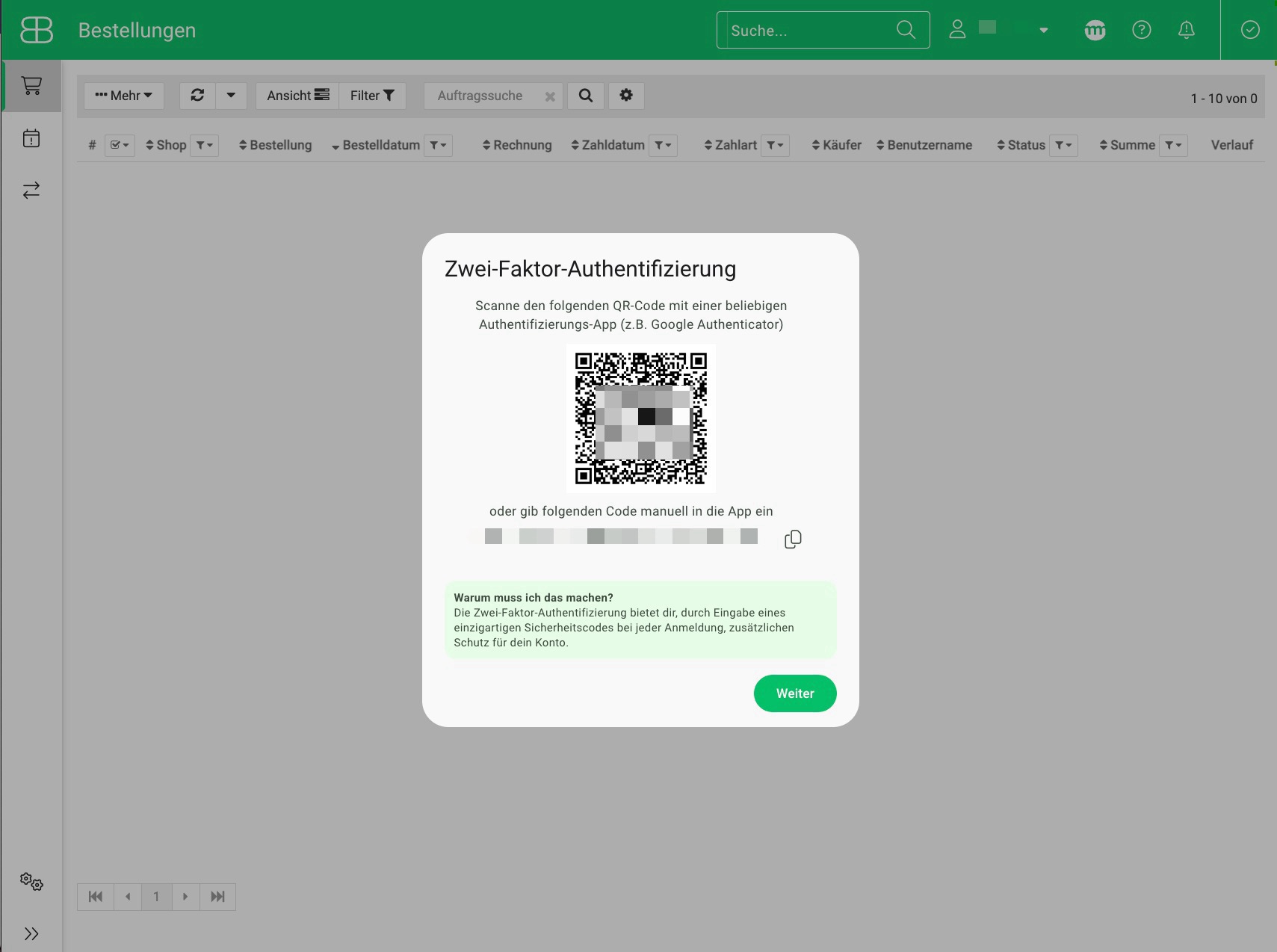Image resolution: width=1277 pixels, height=952 pixels.
Task: Expand the refresh options dropdown arrow
Action: (x=231, y=96)
